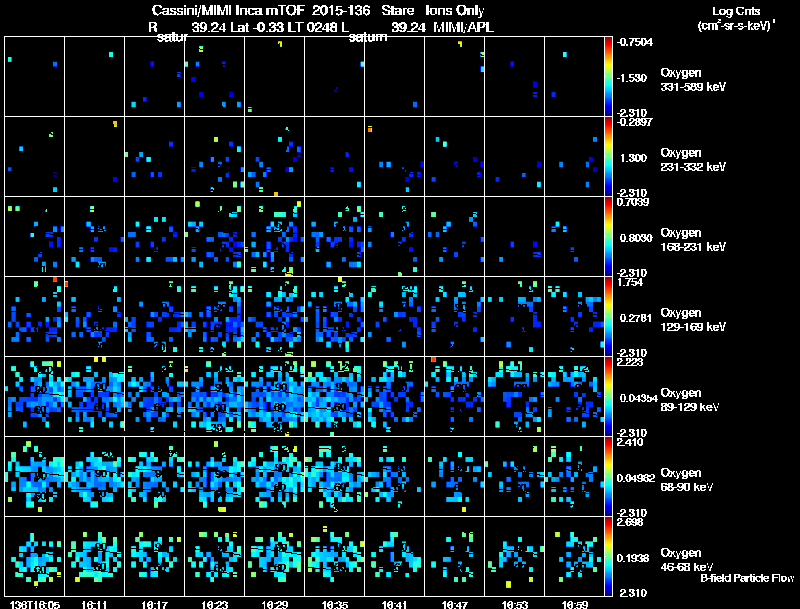Click the Oxygen 46-68 keV label

click(x=687, y=560)
